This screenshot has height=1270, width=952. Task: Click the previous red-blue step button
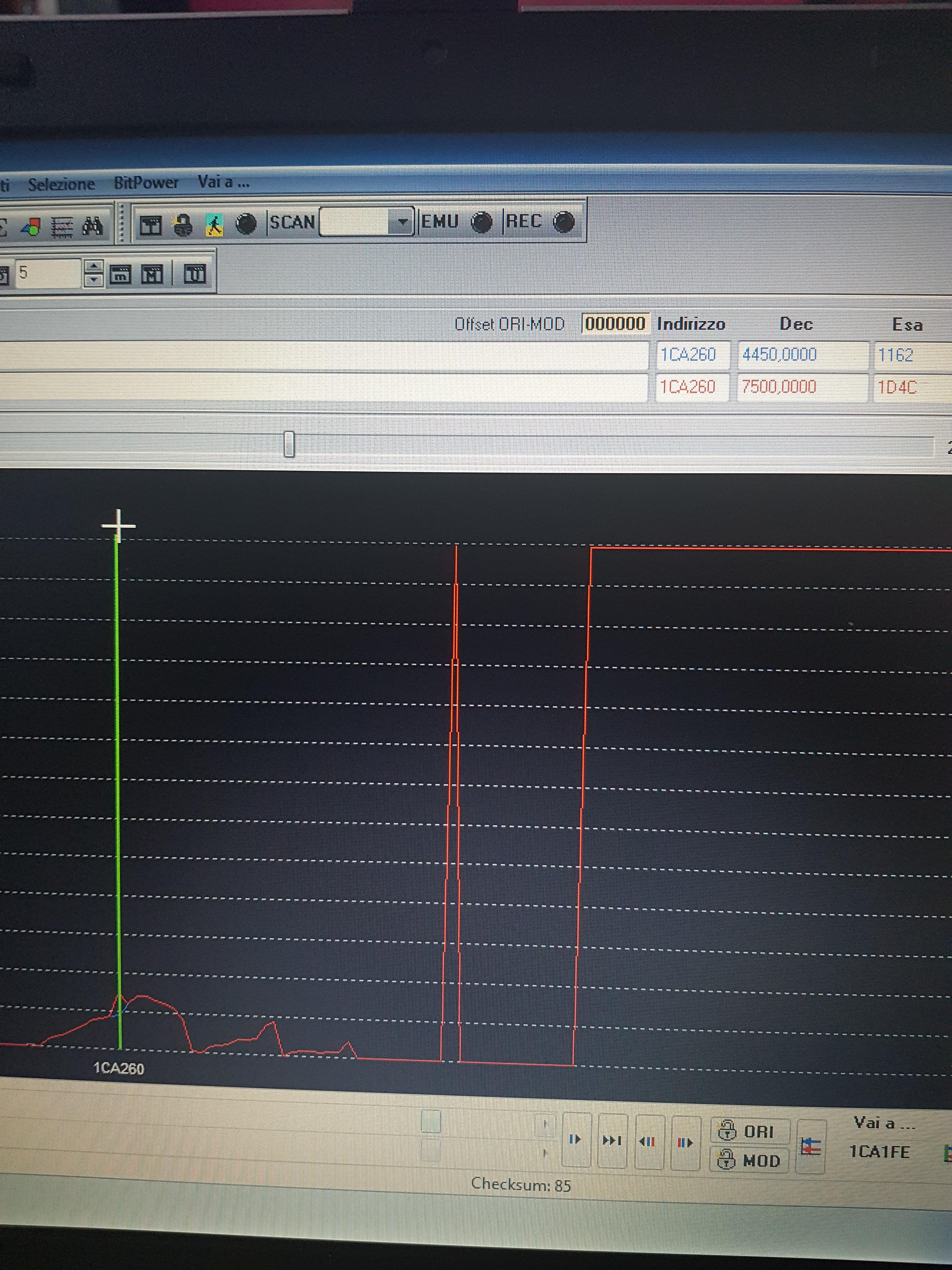click(649, 1141)
